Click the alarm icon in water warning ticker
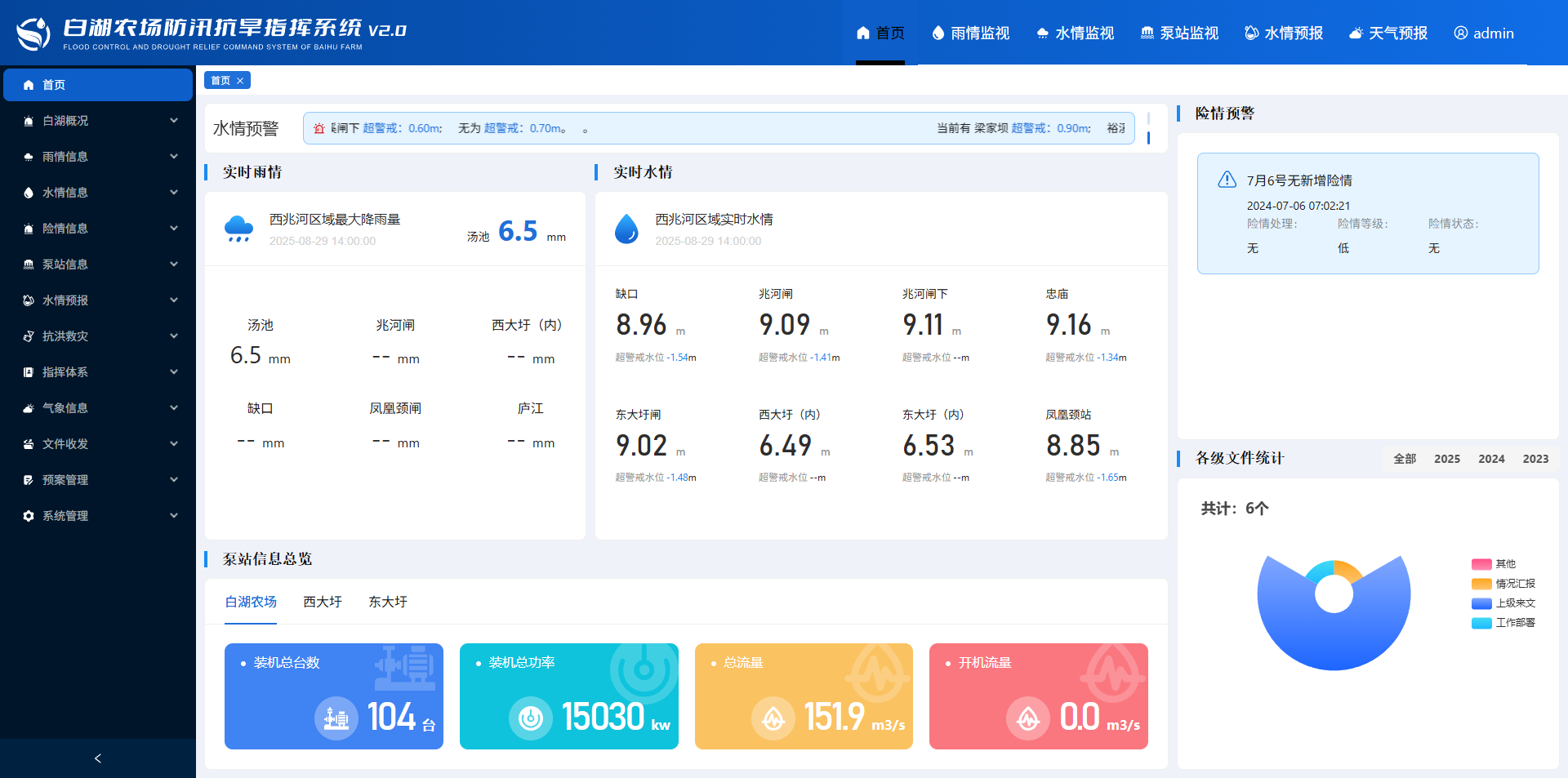The width and height of the screenshot is (1568, 778). [319, 129]
